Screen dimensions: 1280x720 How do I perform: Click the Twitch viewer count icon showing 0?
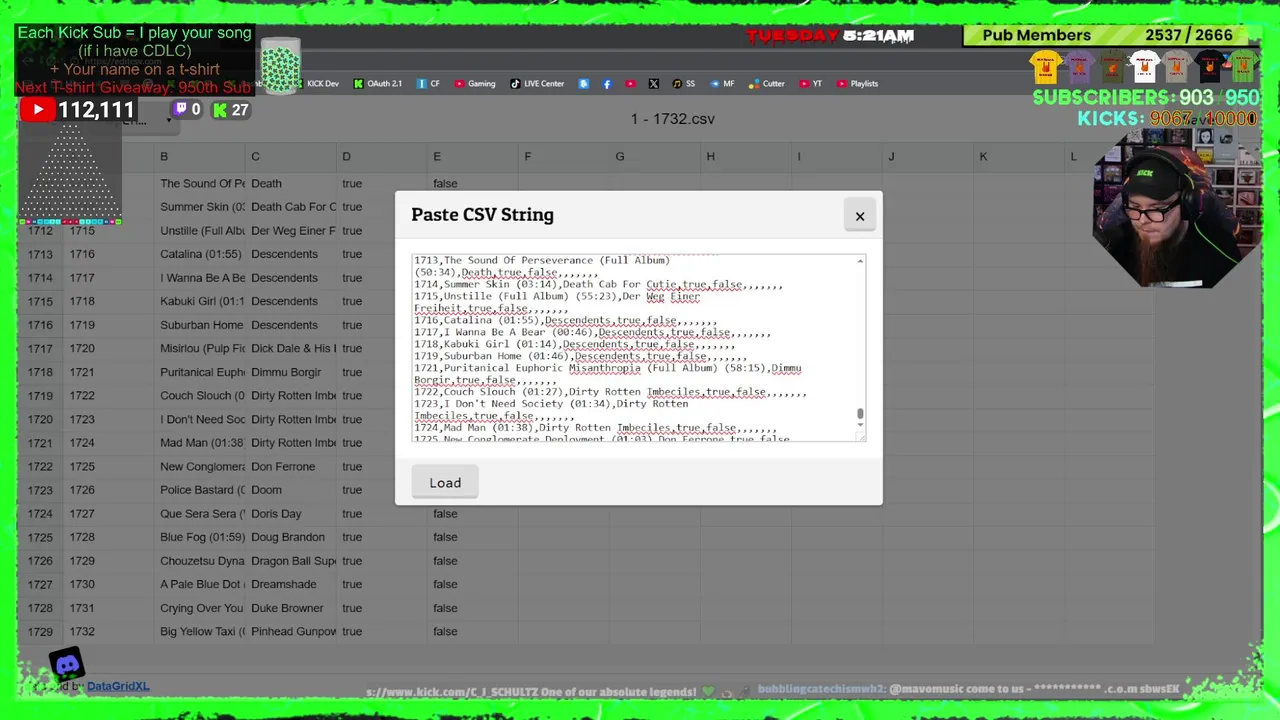(x=180, y=110)
